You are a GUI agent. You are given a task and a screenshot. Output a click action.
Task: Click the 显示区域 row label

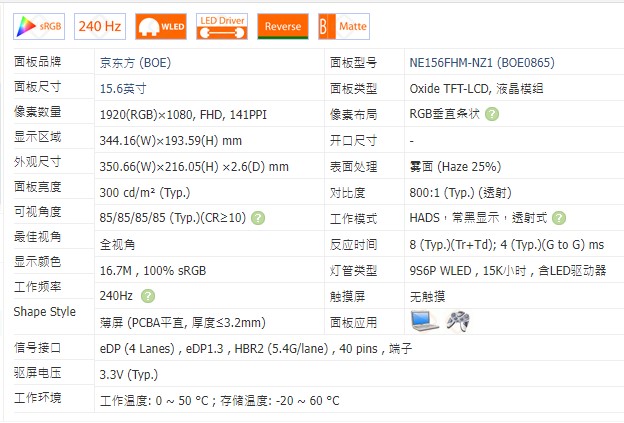(x=37, y=136)
